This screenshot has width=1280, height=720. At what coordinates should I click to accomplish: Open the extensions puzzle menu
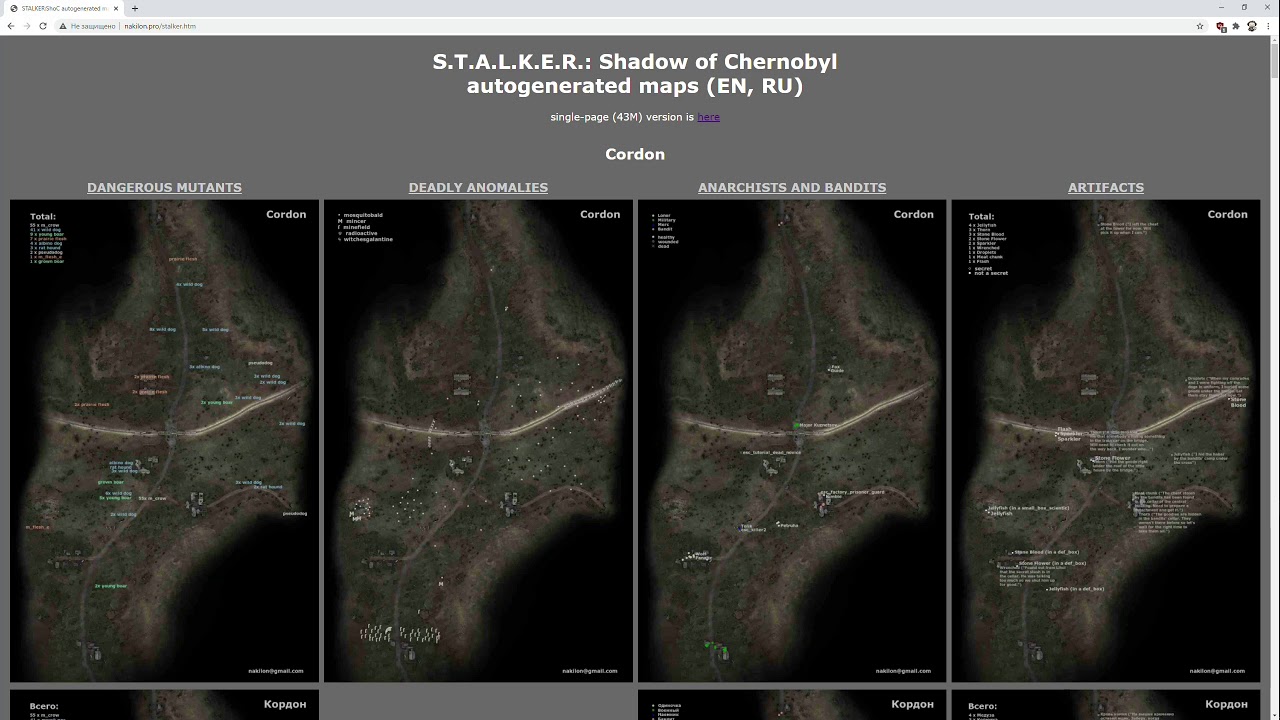(1236, 26)
